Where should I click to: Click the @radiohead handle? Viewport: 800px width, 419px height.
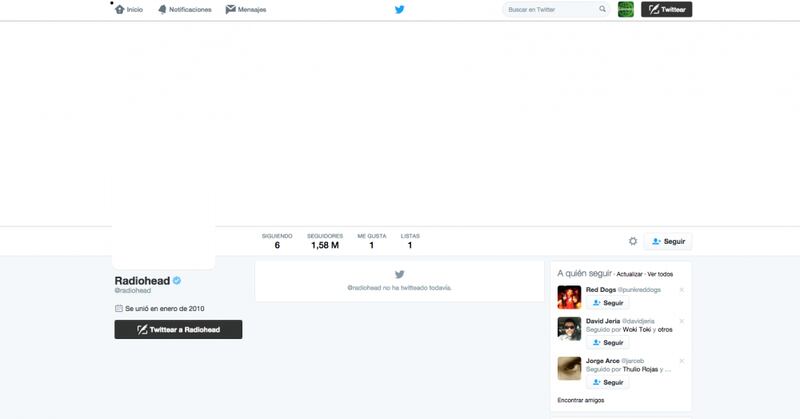133,290
